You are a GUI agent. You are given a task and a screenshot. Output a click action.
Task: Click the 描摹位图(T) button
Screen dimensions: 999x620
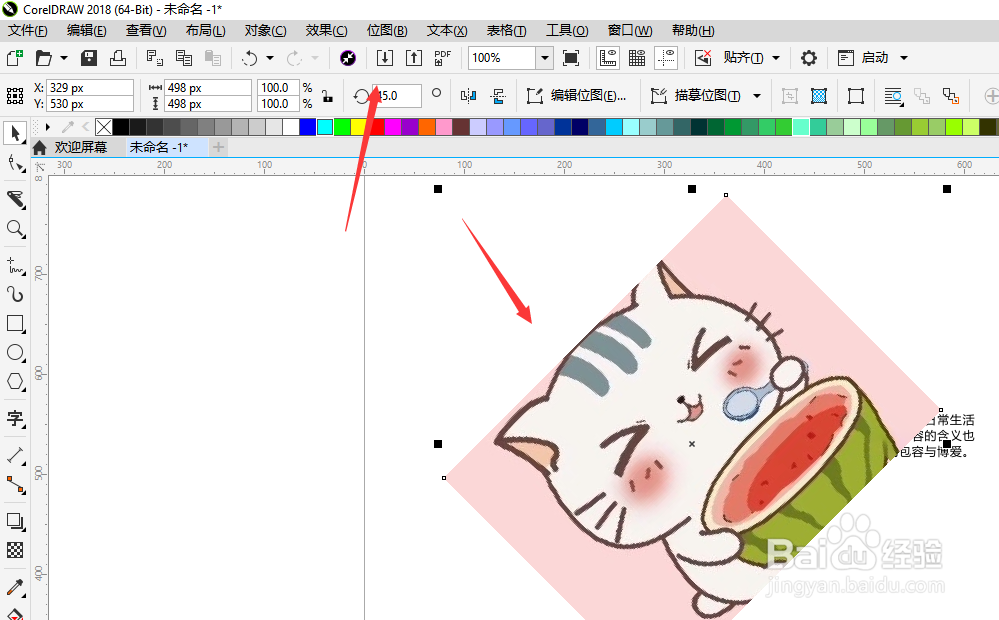pos(696,96)
